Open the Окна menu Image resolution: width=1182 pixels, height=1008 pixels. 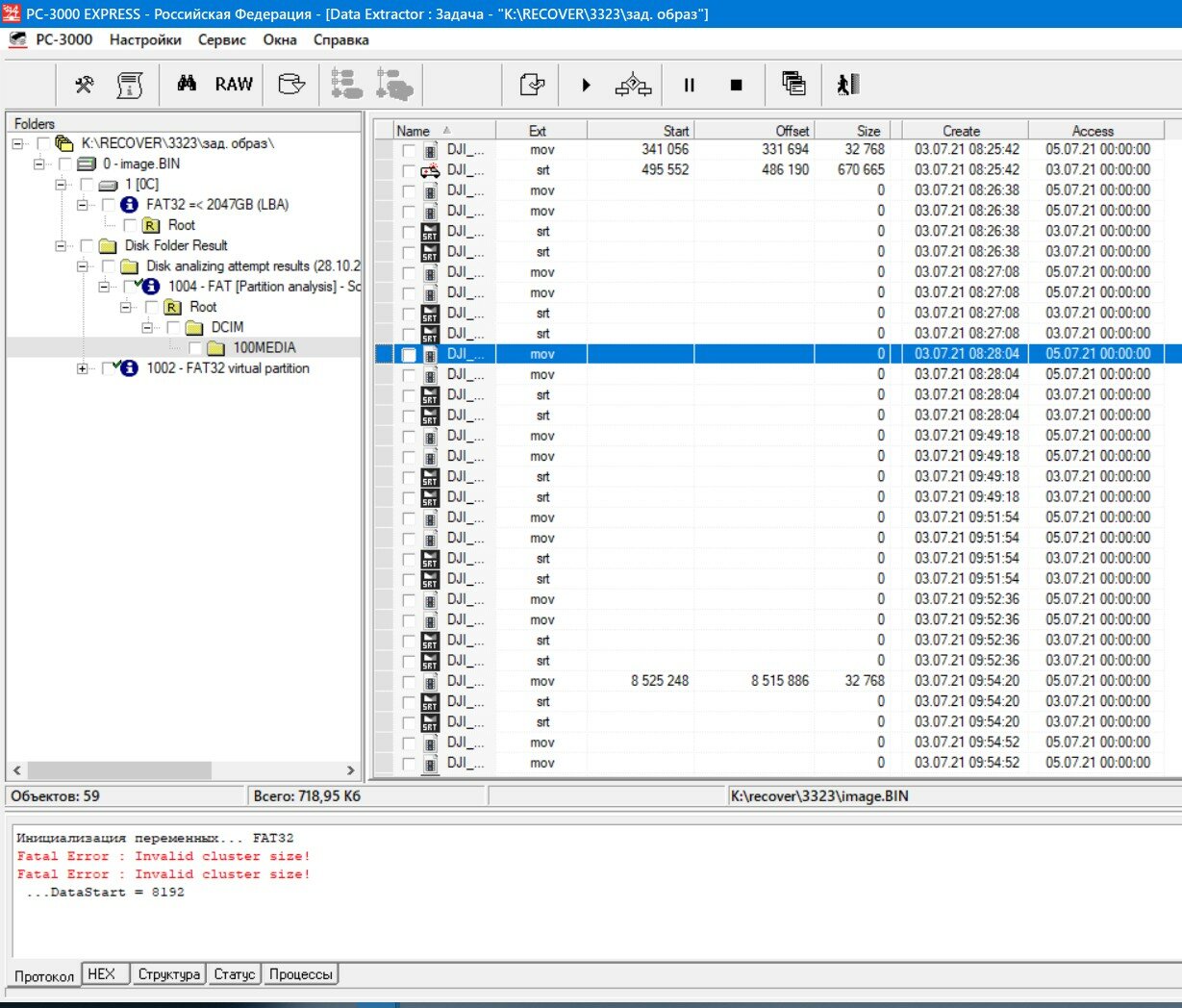click(x=280, y=39)
